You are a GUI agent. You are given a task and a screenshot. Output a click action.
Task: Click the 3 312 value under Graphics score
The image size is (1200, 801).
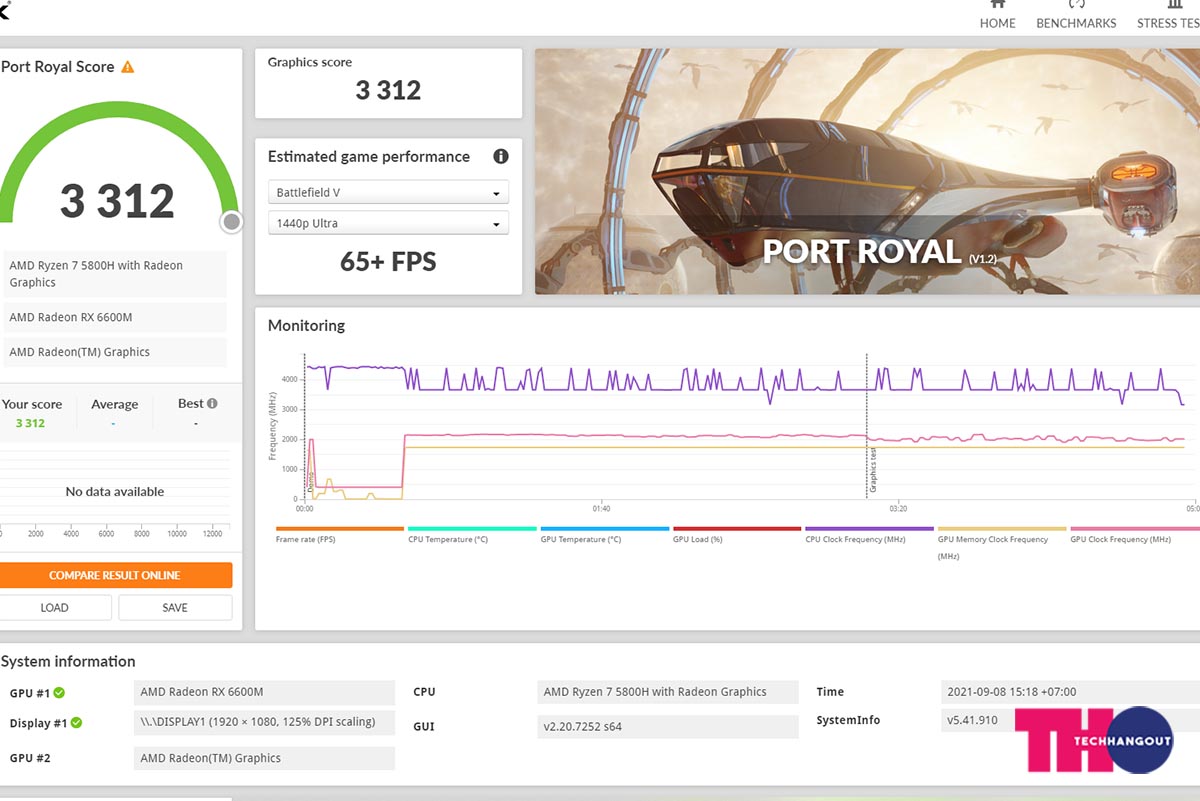tap(388, 90)
